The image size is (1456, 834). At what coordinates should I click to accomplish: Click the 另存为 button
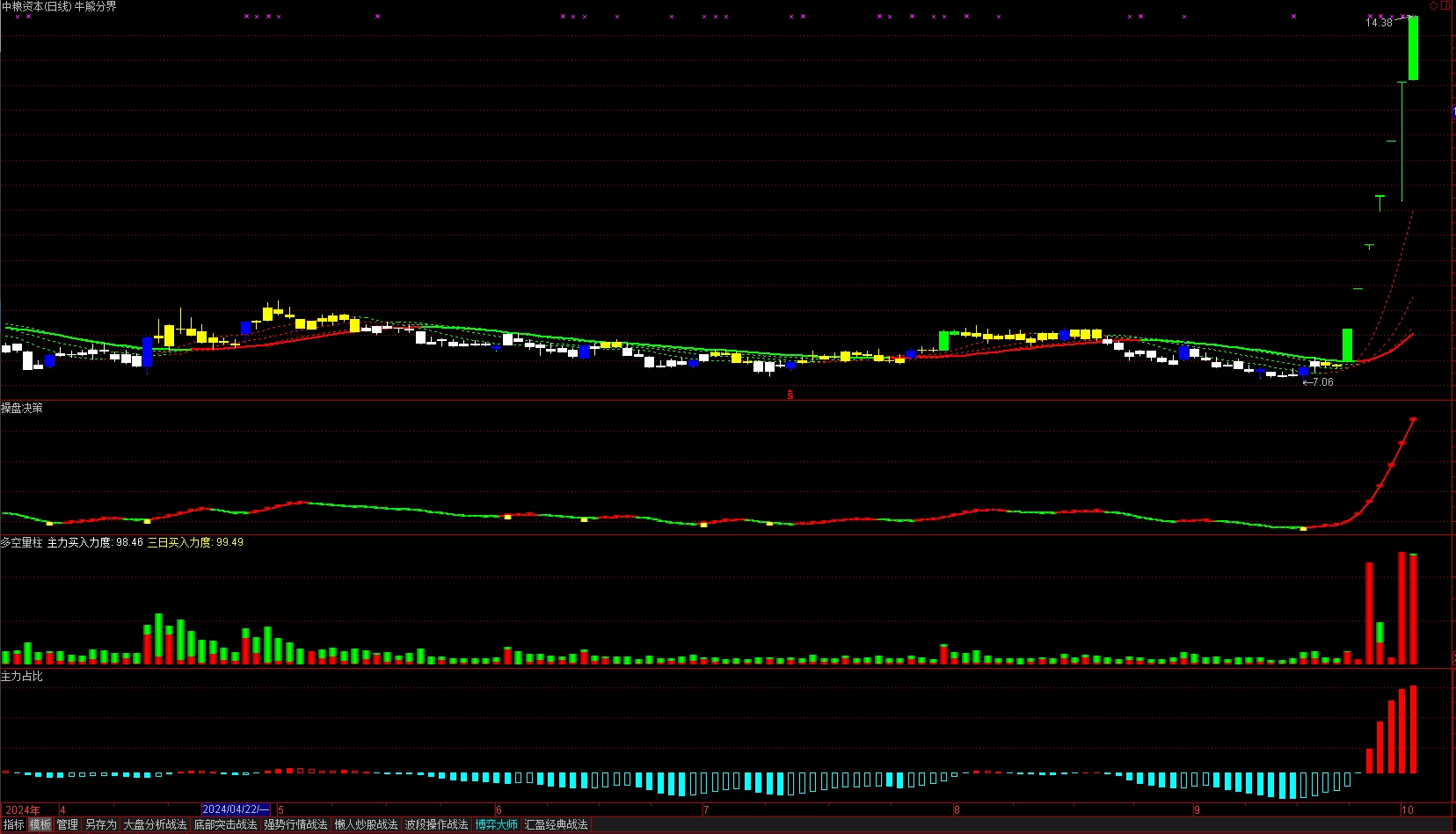[x=101, y=824]
